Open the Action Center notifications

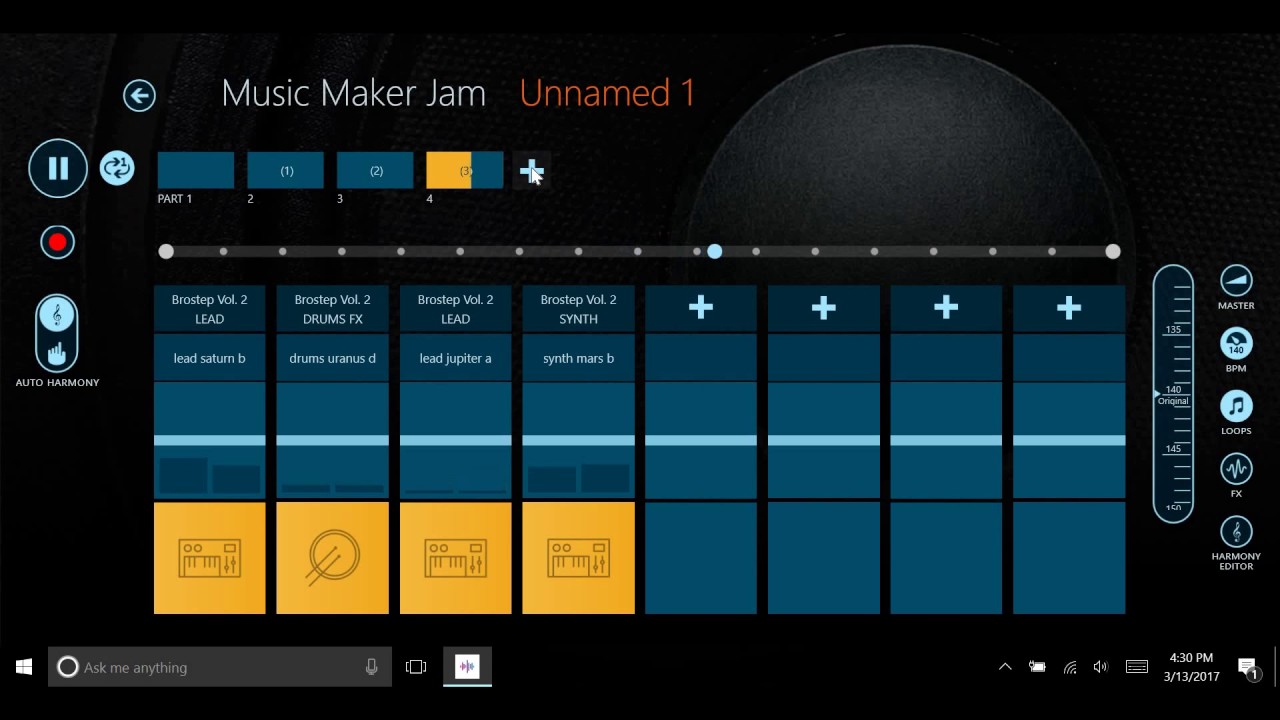(1248, 667)
